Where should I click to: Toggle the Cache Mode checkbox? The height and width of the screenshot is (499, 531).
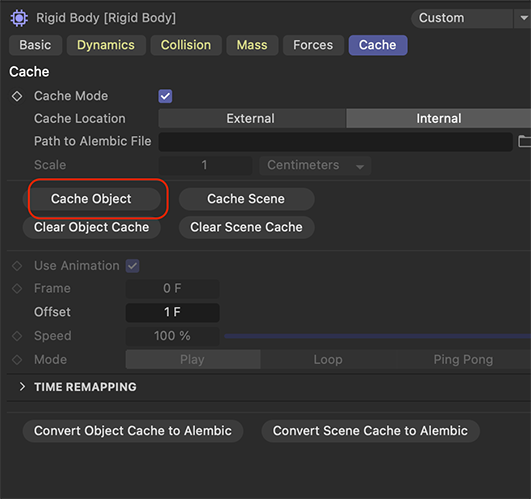[x=165, y=96]
